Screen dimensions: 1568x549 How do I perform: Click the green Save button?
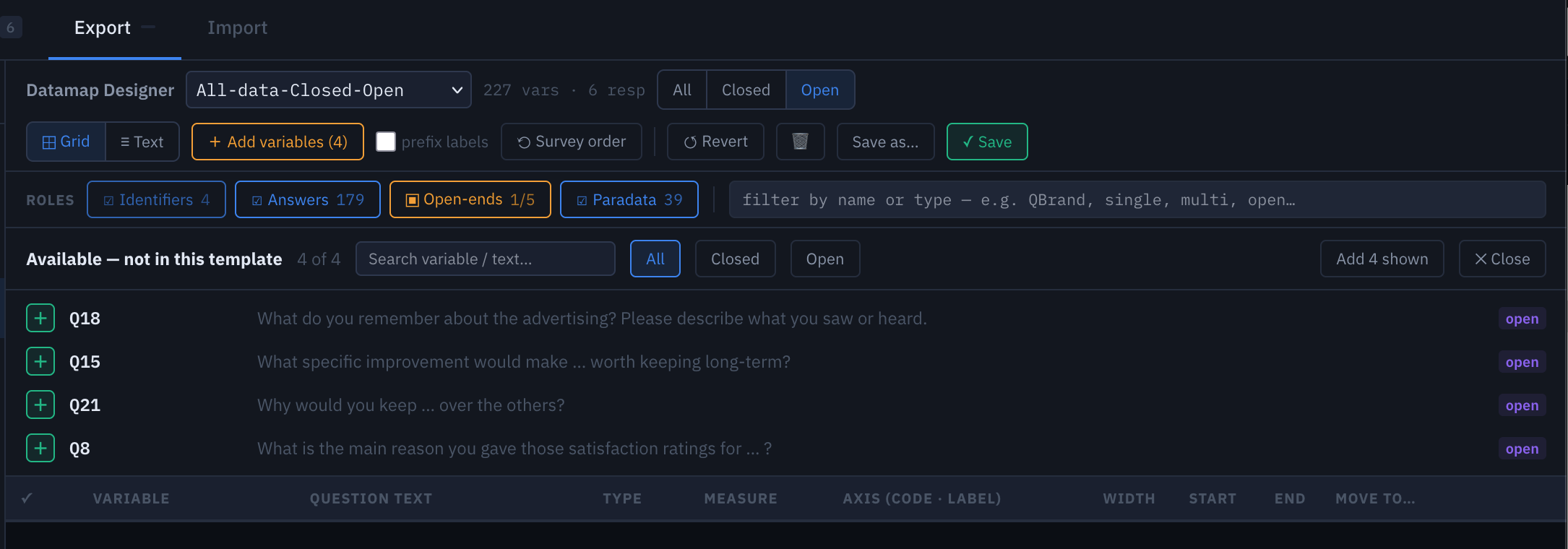coord(987,142)
